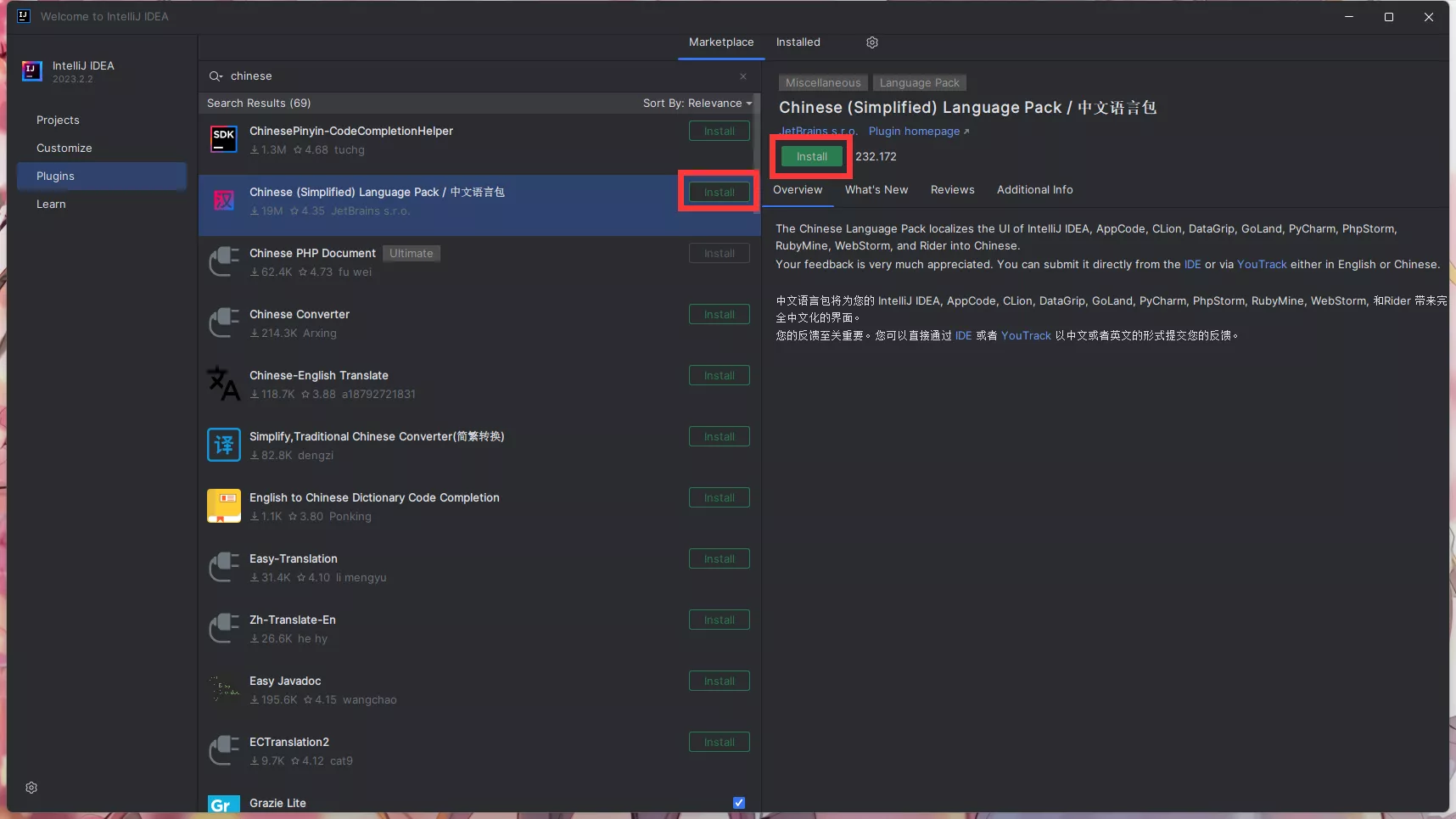Disable the Grazie Lite plugin checkbox
Screen dimensions: 1456x819
pos(739,803)
